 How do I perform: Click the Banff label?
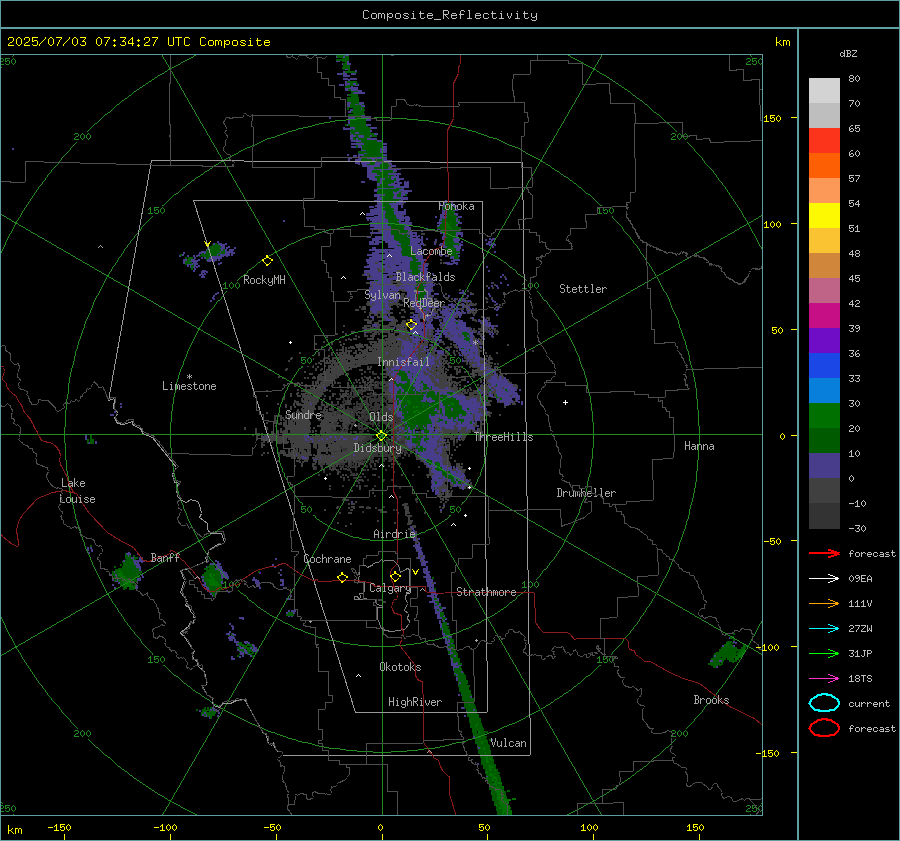pos(165,558)
